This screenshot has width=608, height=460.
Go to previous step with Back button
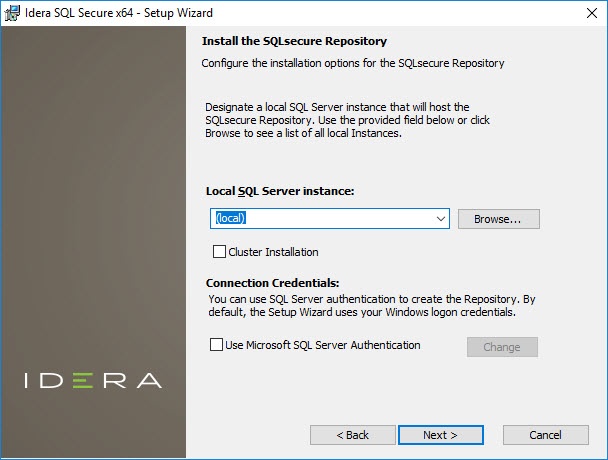tap(352, 435)
